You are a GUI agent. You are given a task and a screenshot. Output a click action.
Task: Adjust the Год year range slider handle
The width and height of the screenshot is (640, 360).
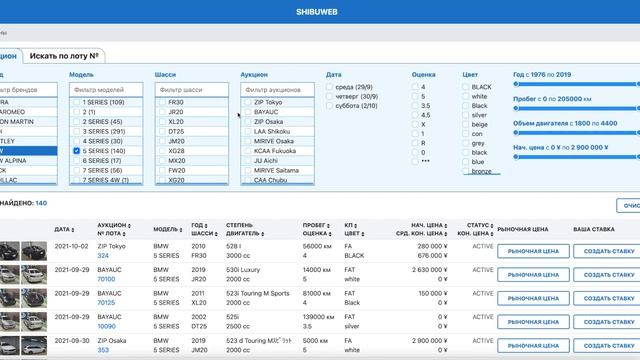pos(516,84)
